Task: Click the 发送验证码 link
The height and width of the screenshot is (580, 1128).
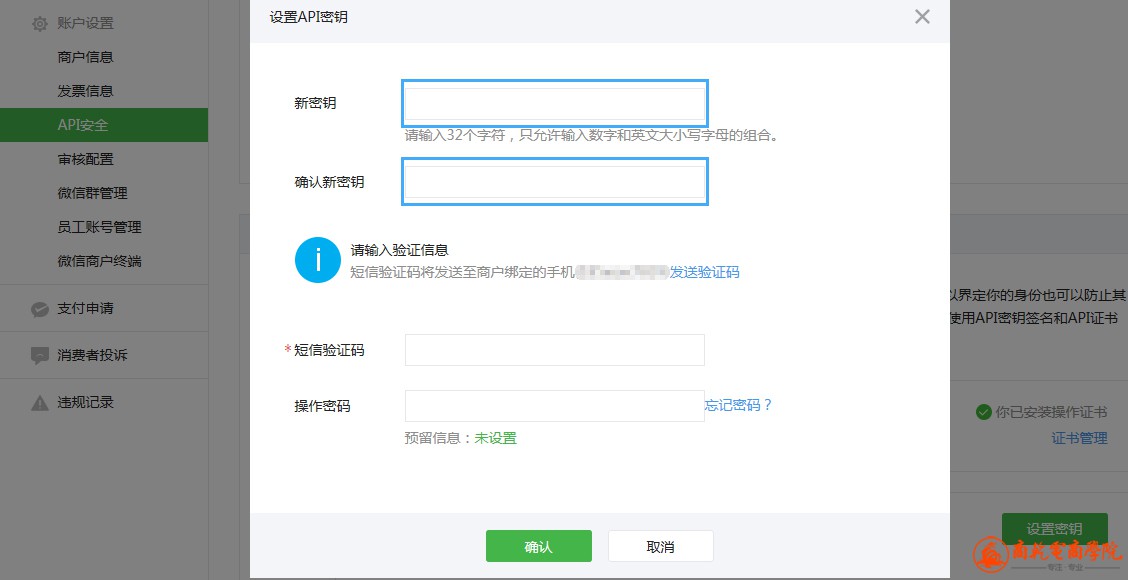Action: point(705,272)
